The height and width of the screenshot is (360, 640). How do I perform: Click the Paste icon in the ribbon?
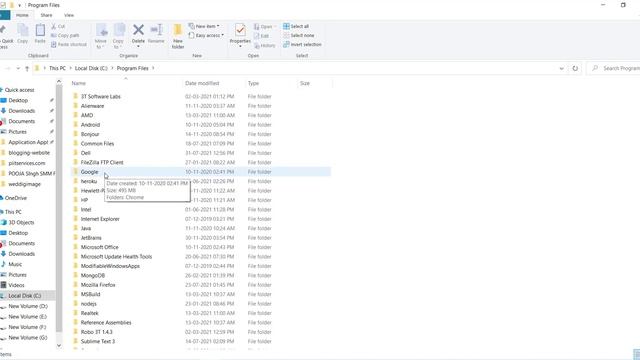[x=40, y=30]
